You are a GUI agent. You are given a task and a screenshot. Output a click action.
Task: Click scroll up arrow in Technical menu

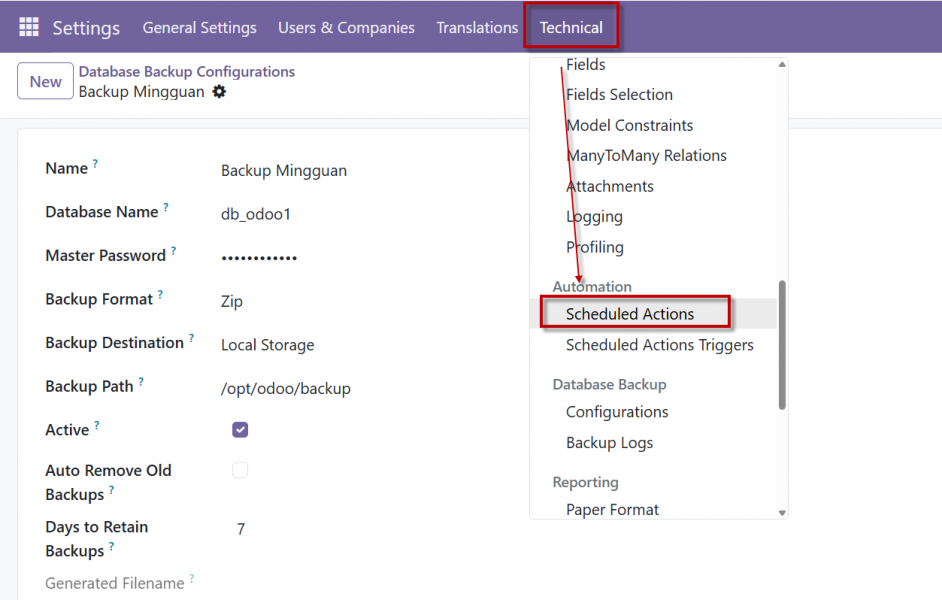click(782, 65)
